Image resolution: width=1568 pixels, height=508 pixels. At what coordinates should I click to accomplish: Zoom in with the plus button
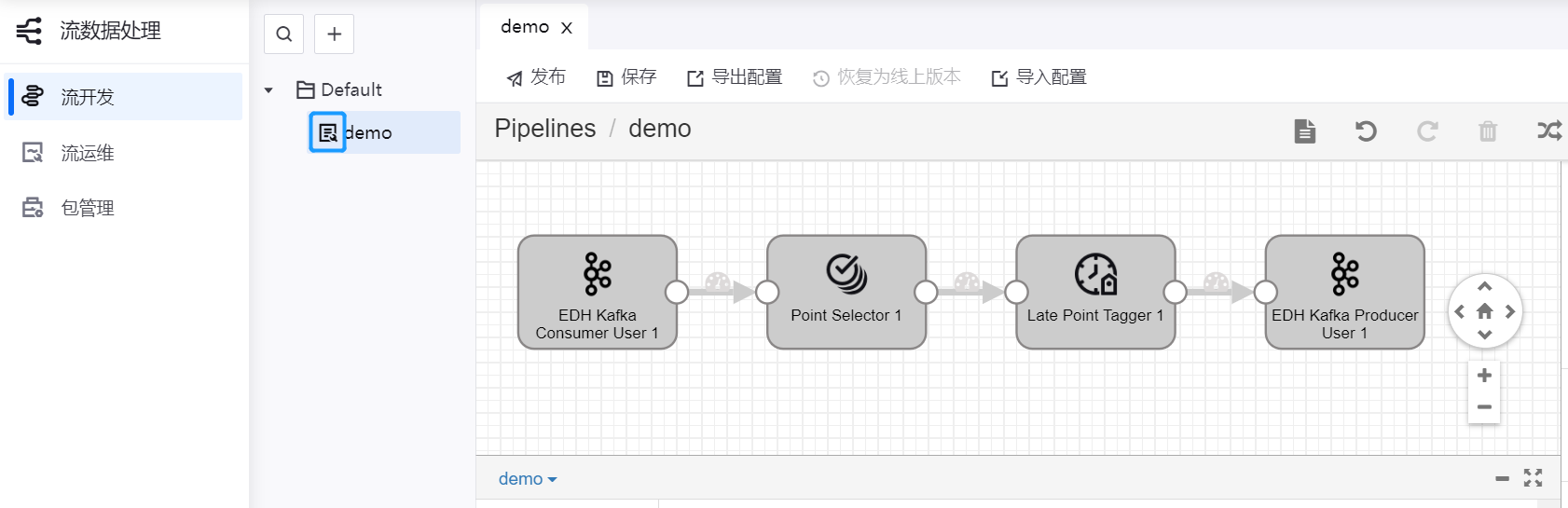click(x=1484, y=376)
